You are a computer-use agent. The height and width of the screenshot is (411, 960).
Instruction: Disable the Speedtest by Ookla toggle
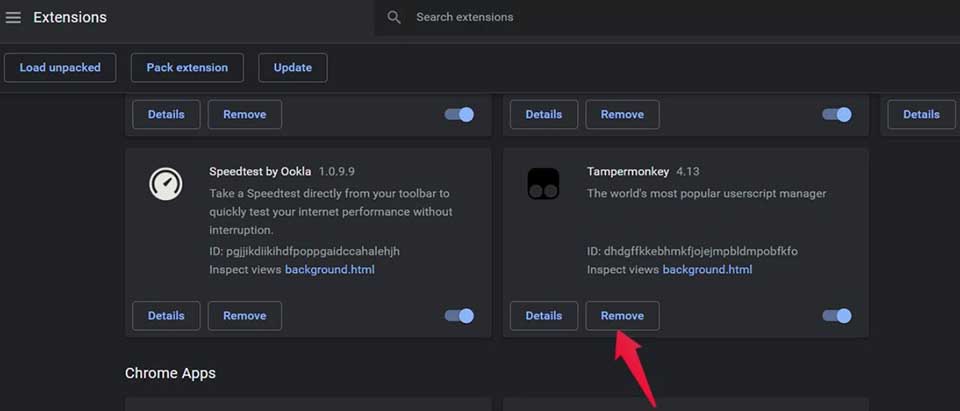[459, 315]
